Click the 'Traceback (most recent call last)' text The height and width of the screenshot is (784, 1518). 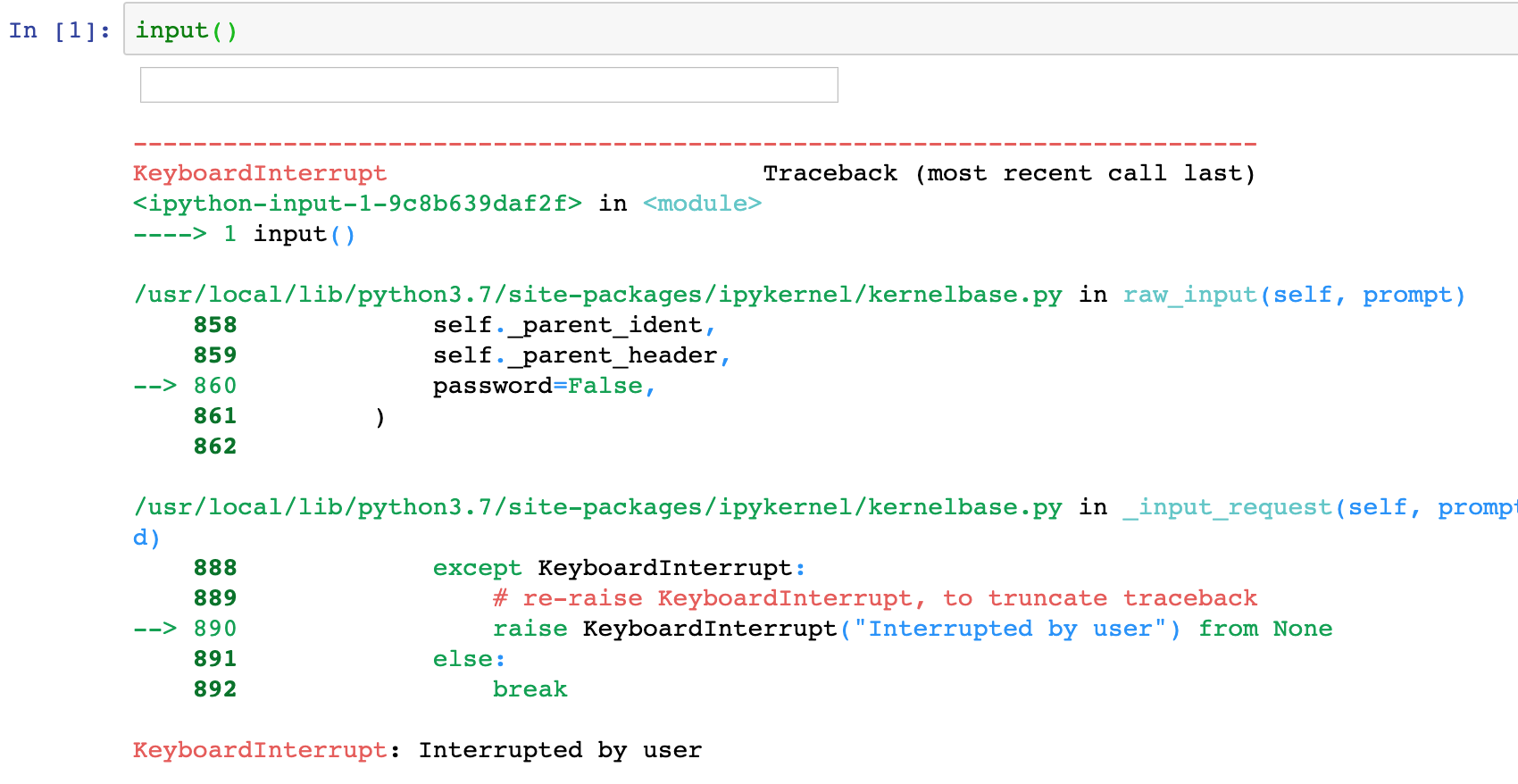coord(1008,173)
